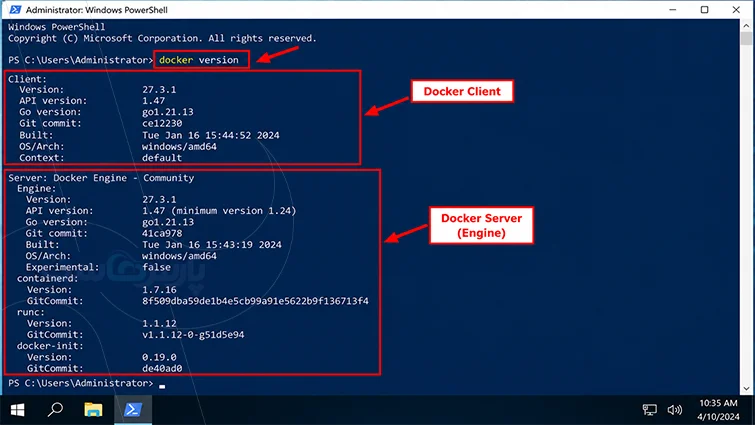
Task: Click the 'docker-init:' section label
Action: (x=50, y=346)
